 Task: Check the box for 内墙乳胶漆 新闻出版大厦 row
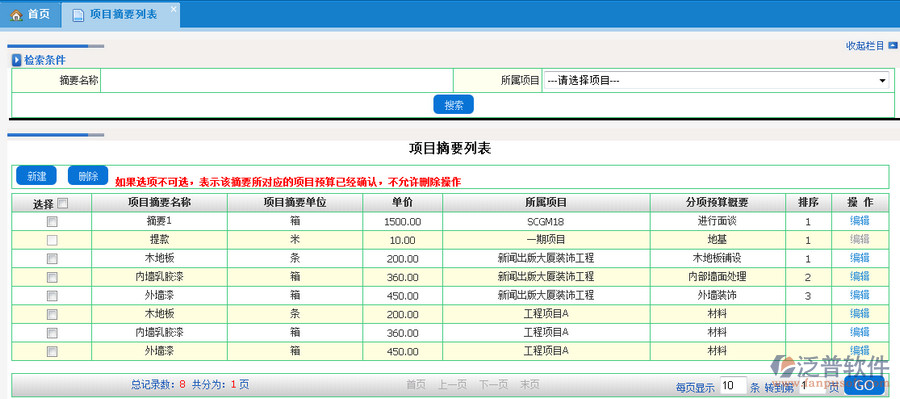pyautogui.click(x=52, y=277)
